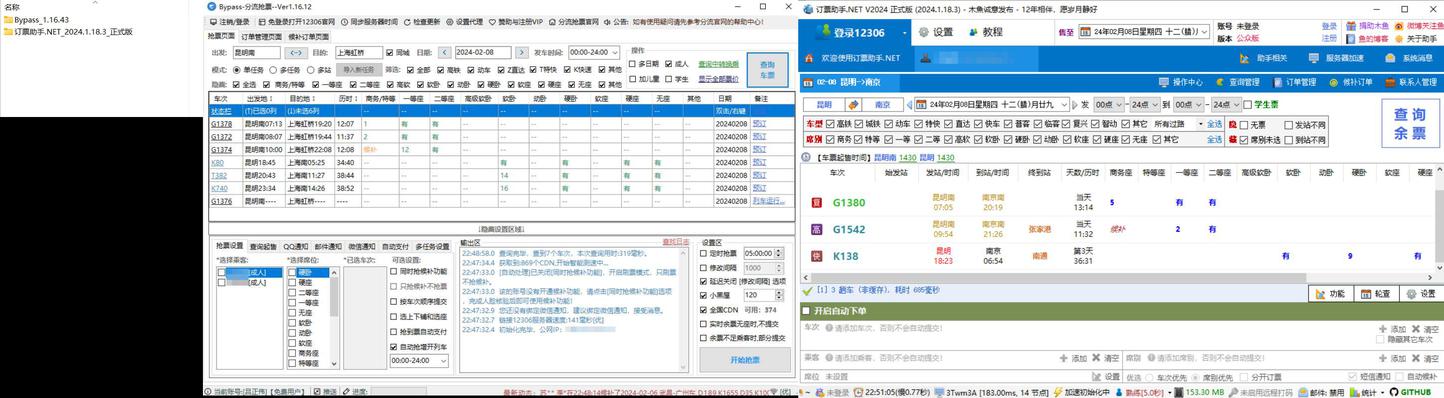Open 微信通知 tab
Viewport: 1444px width, 398px height.
tap(362, 246)
